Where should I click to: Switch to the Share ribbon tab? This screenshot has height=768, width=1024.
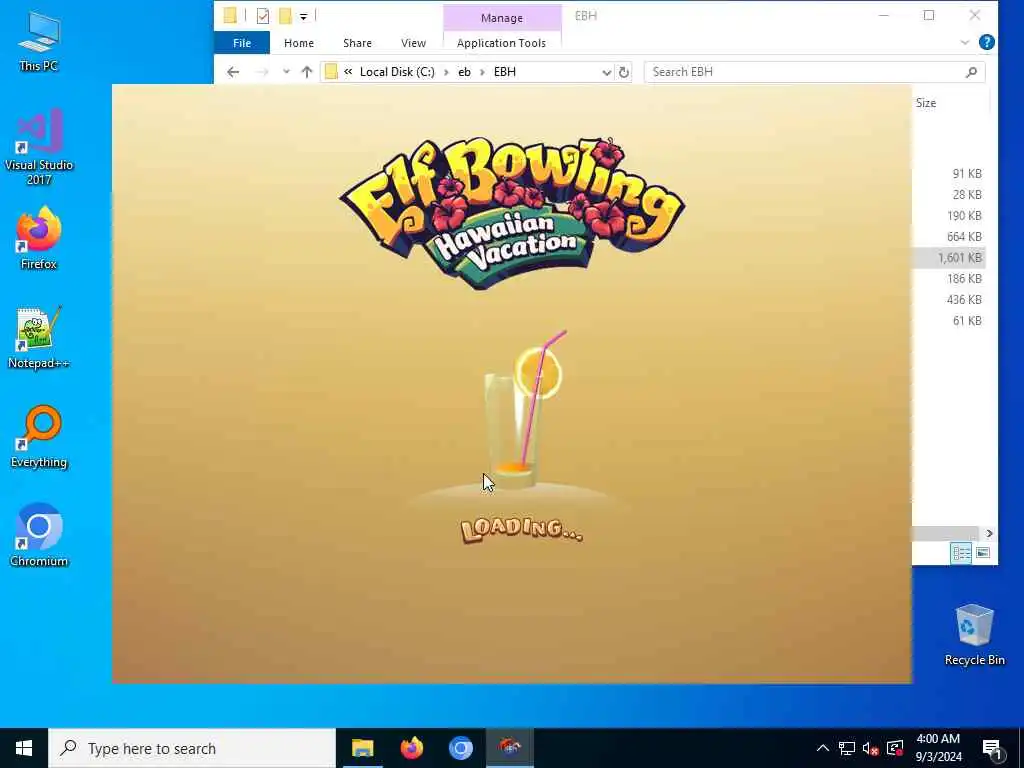coord(357,43)
